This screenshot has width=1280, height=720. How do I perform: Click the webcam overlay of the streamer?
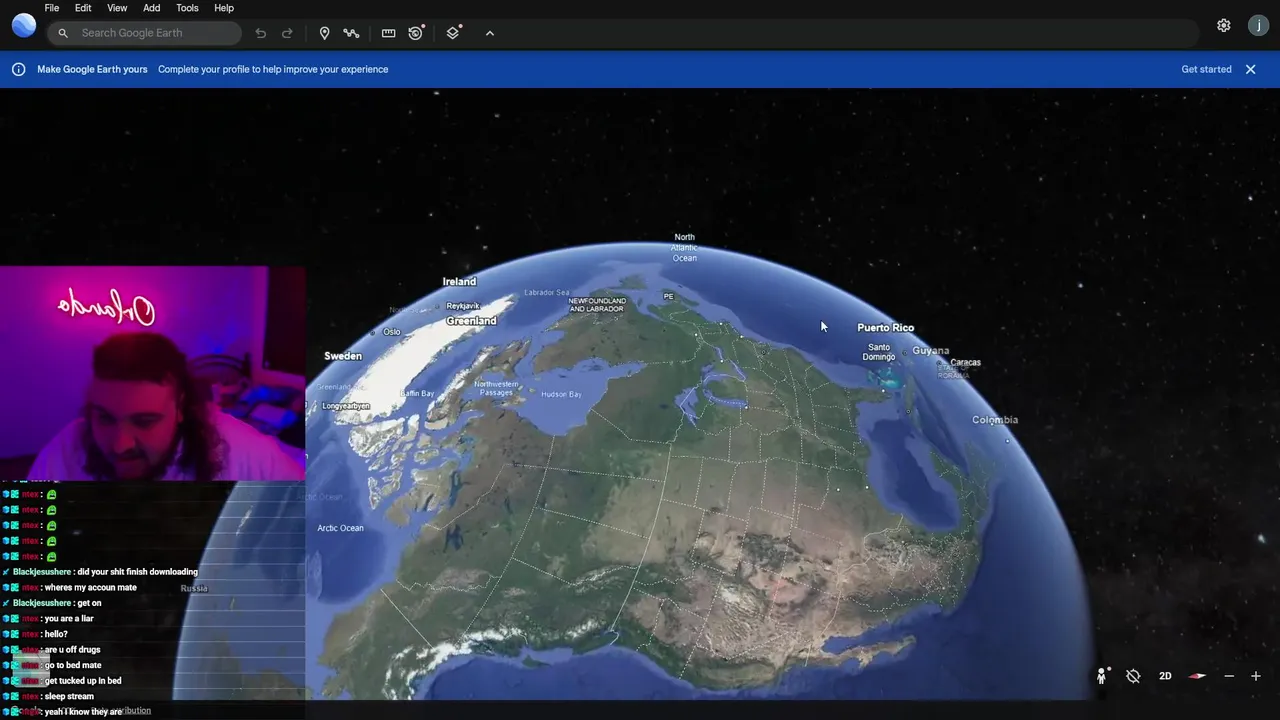[x=152, y=373]
